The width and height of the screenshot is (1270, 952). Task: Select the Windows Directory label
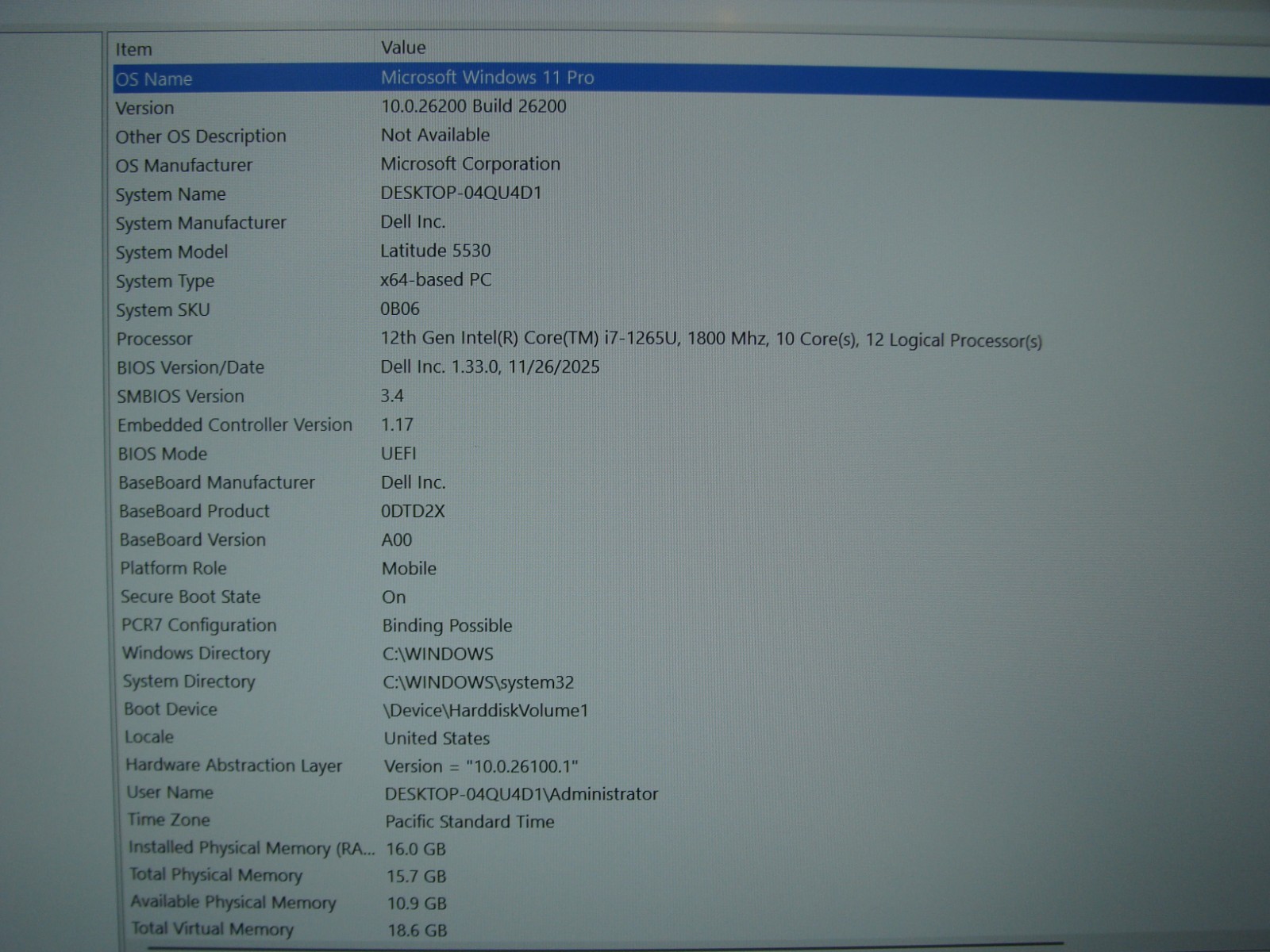196,653
